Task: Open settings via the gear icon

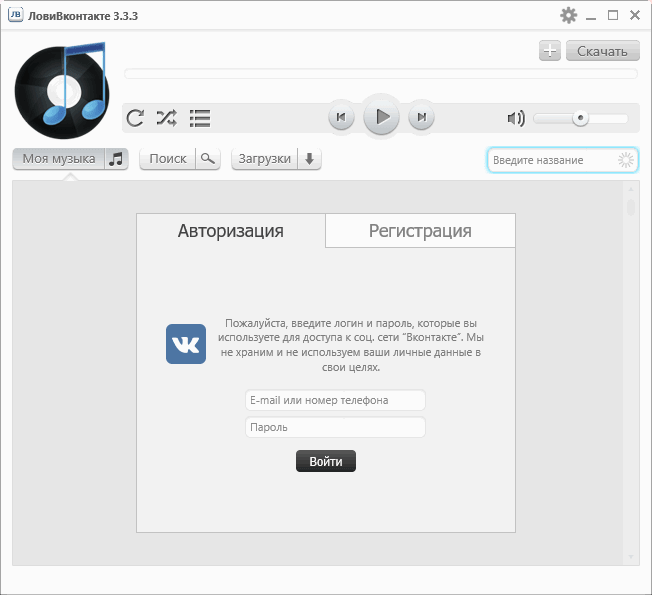Action: coord(568,15)
